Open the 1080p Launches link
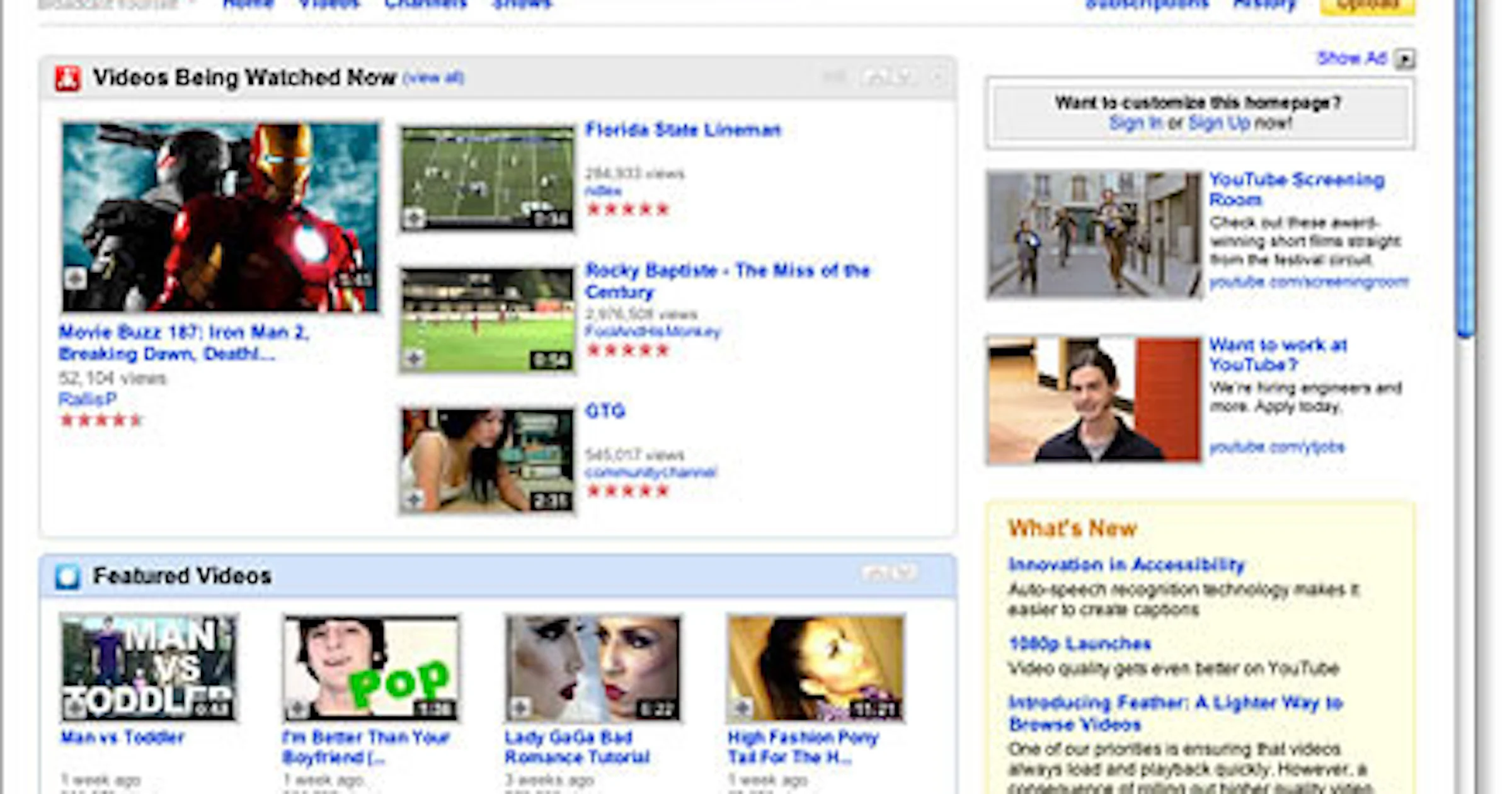Screen dimensions: 1512x794 click(x=1080, y=644)
